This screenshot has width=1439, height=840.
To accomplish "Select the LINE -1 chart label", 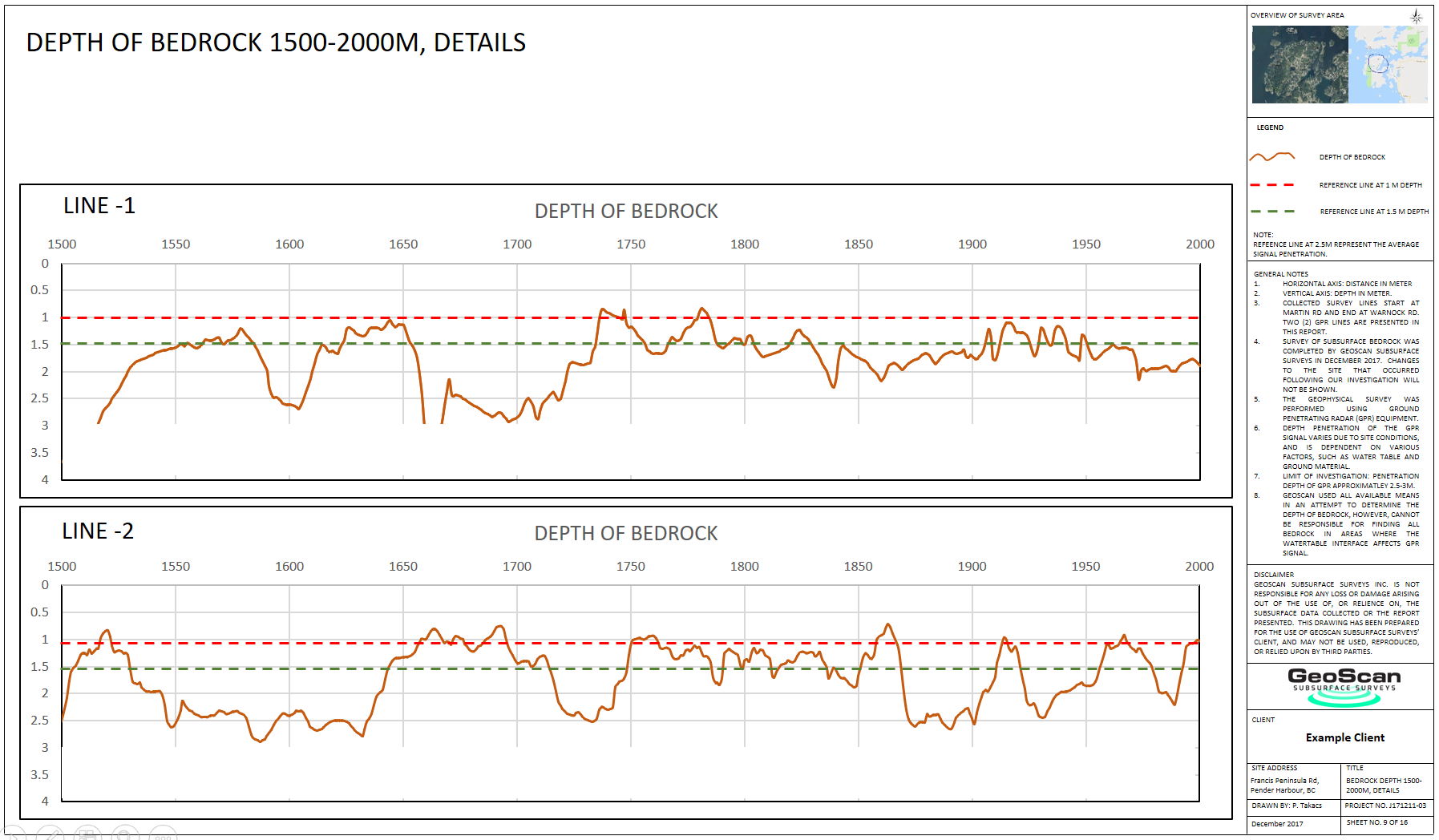I will [x=99, y=206].
